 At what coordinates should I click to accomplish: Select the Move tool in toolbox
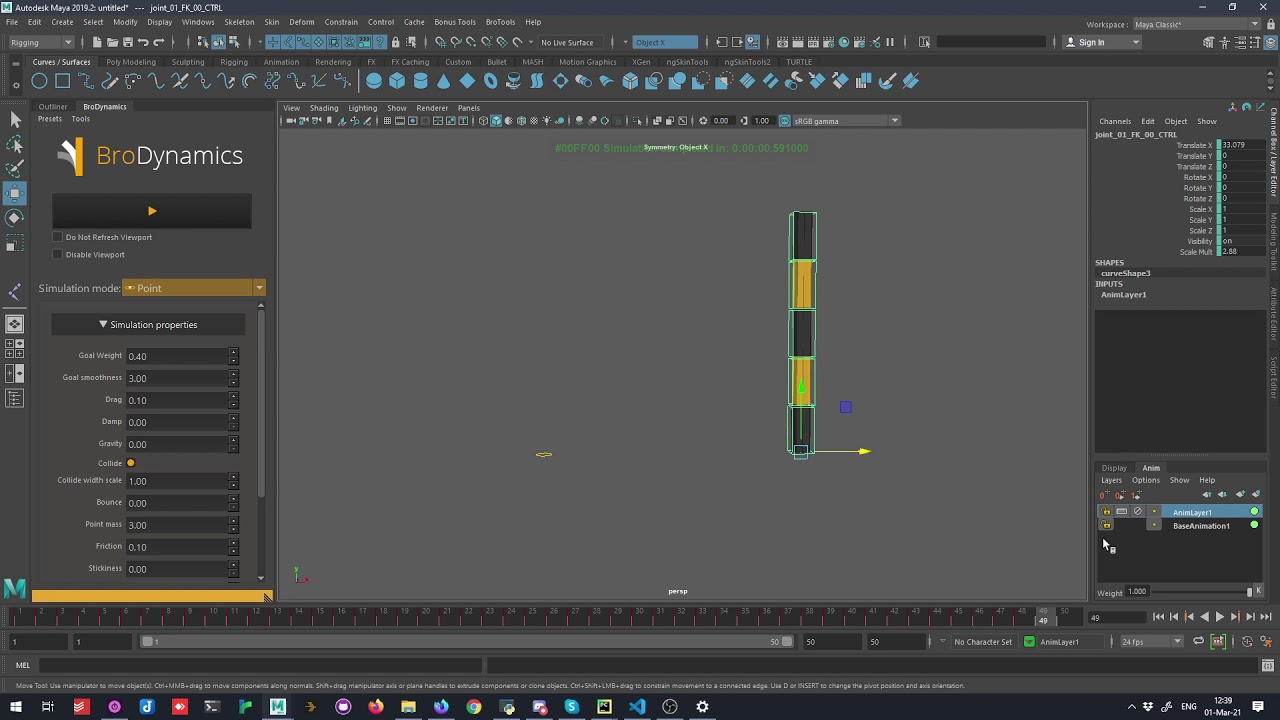pos(15,193)
